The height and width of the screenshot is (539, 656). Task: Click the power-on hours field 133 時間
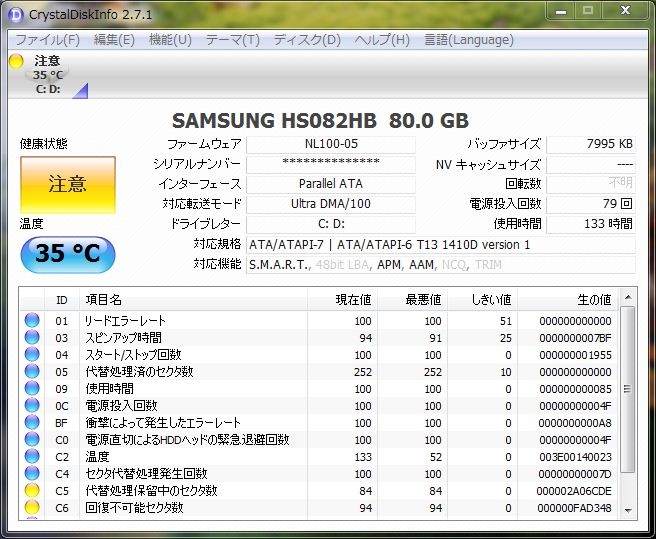[x=591, y=224]
